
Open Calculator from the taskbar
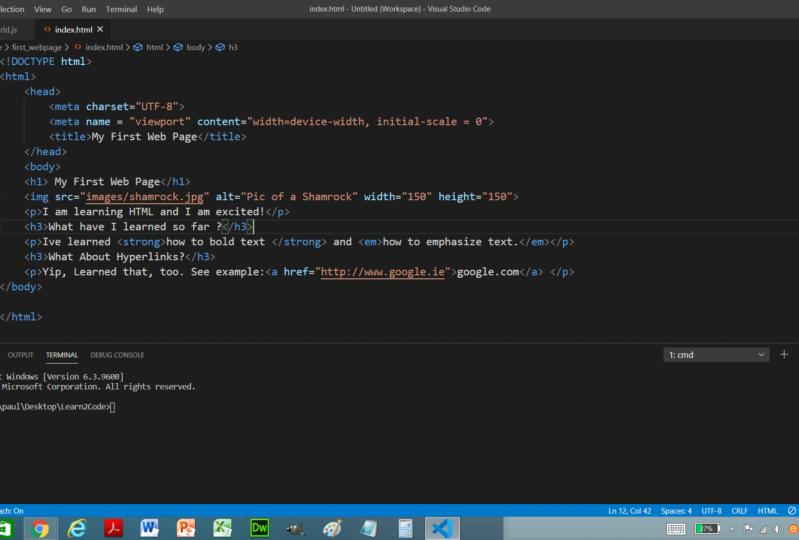pyautogui.click(x=405, y=528)
